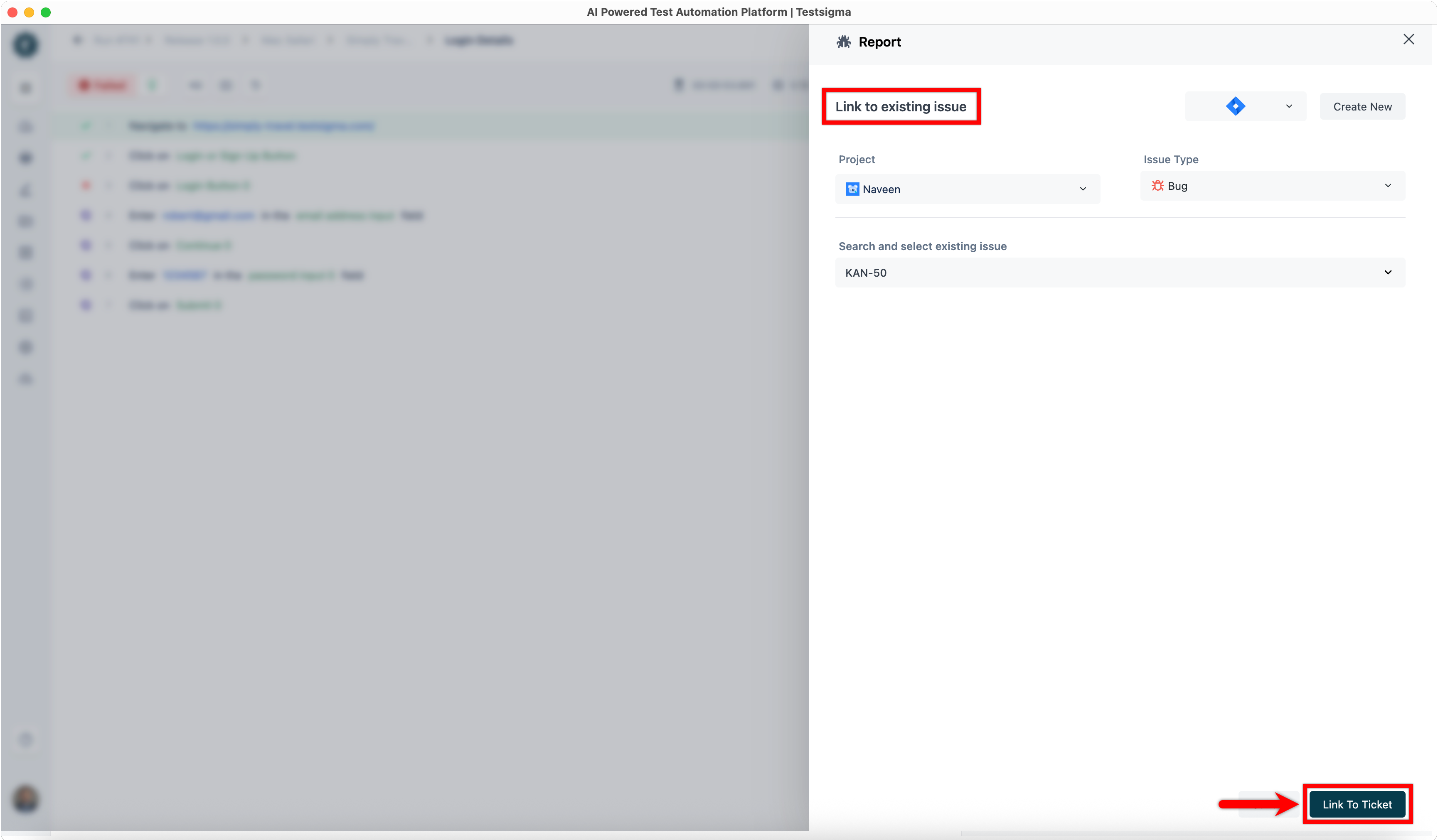Viewport: 1438px width, 840px height.
Task: Open the Project dropdown arrow
Action: pos(1083,189)
